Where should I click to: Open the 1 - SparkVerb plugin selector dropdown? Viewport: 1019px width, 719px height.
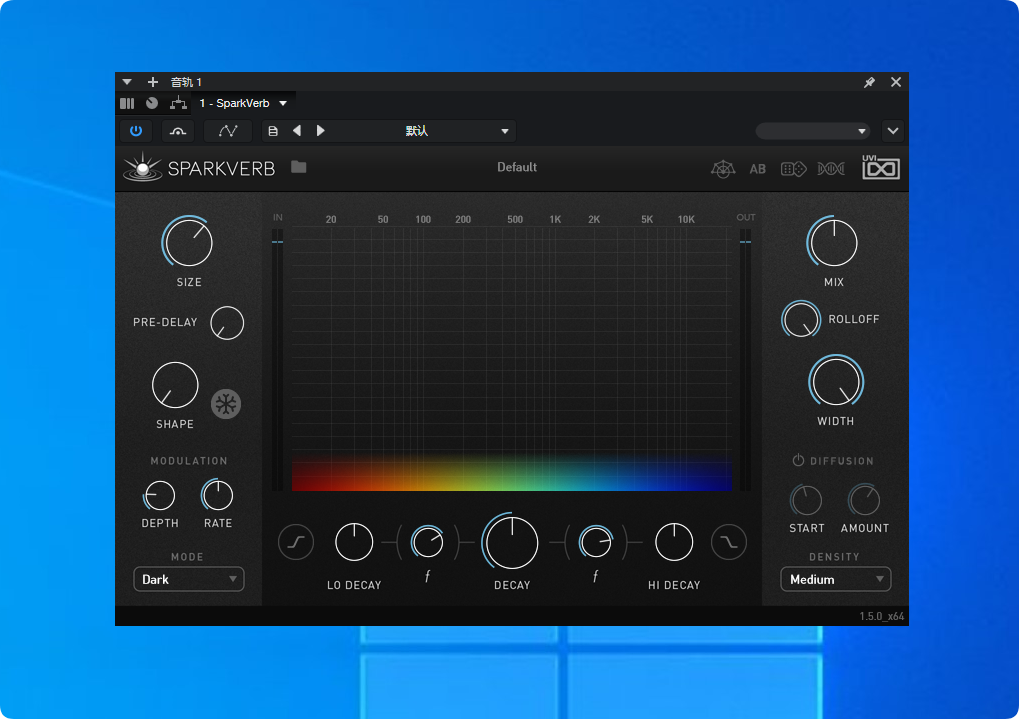click(243, 103)
